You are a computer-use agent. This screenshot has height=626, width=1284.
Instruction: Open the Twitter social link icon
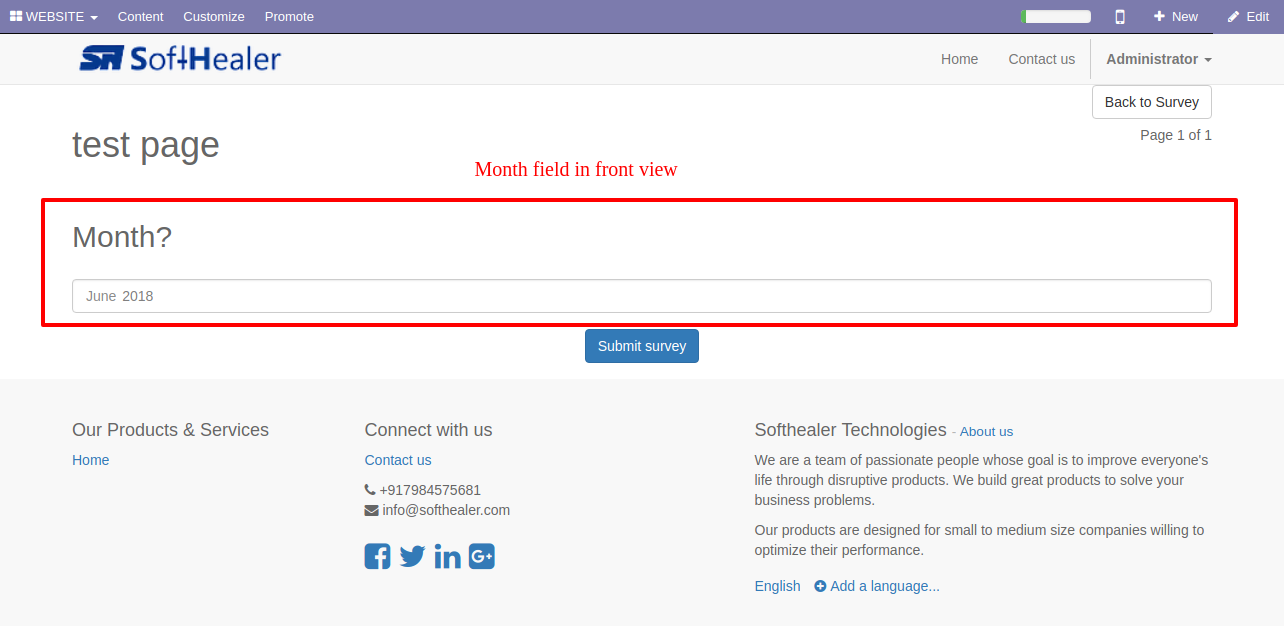click(x=412, y=556)
